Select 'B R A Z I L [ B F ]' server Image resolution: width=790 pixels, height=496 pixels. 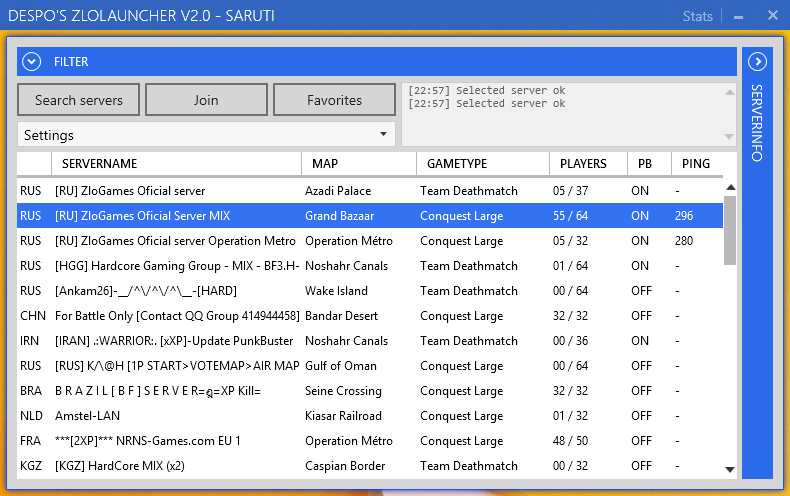click(x=370, y=391)
